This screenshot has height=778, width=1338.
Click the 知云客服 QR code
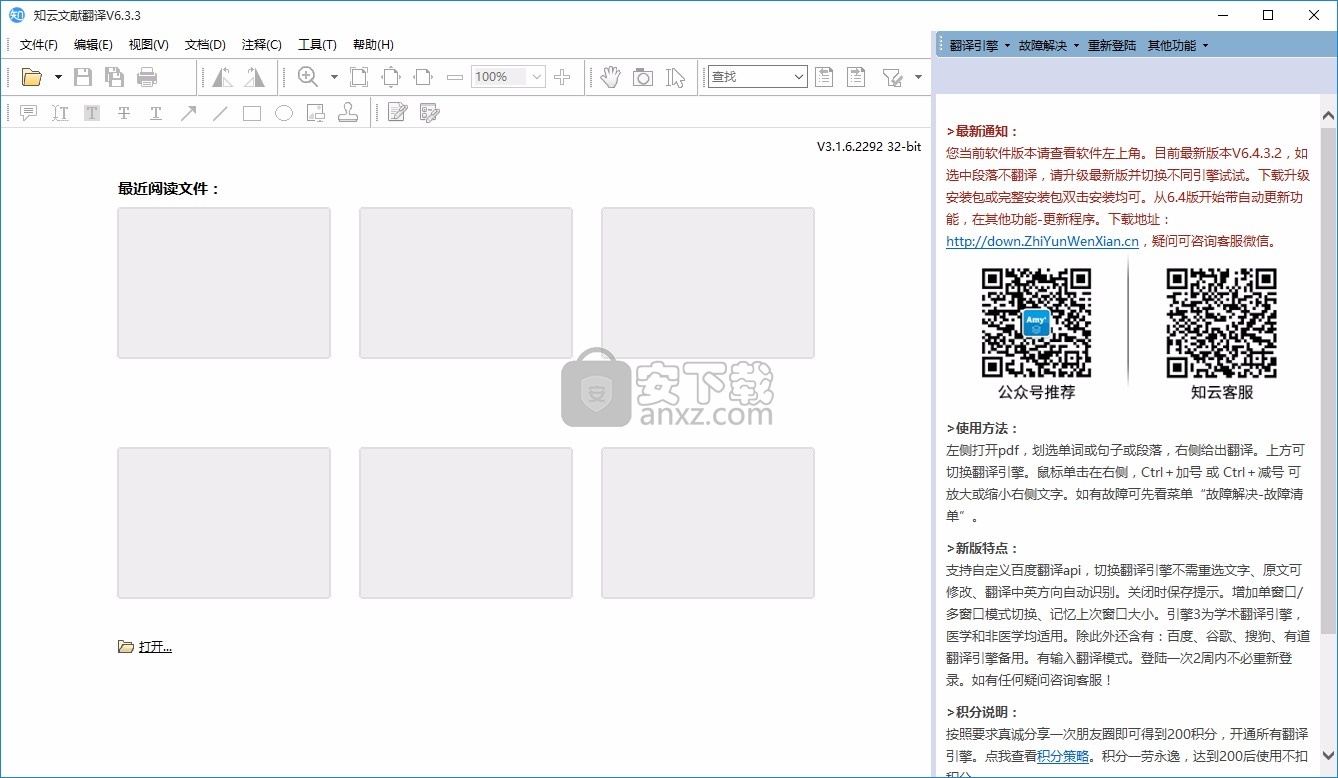tap(1222, 323)
